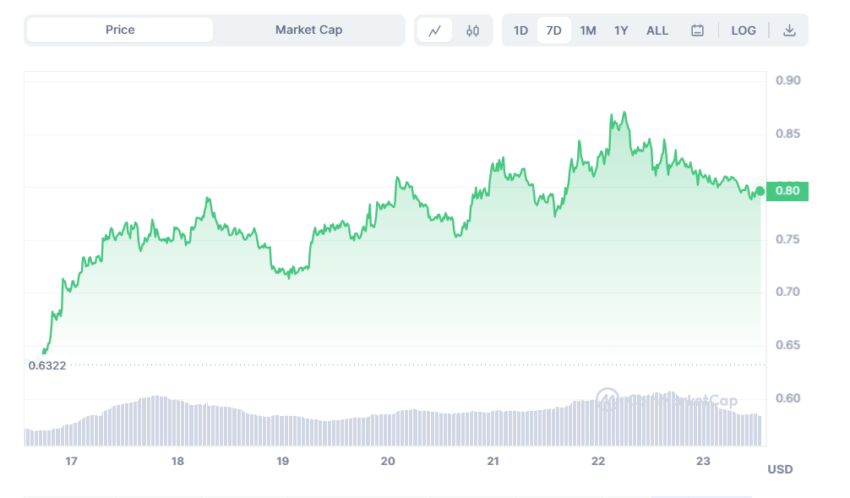This screenshot has height=498, width=850.
Task: Choose the 7D time range
Action: click(x=553, y=31)
